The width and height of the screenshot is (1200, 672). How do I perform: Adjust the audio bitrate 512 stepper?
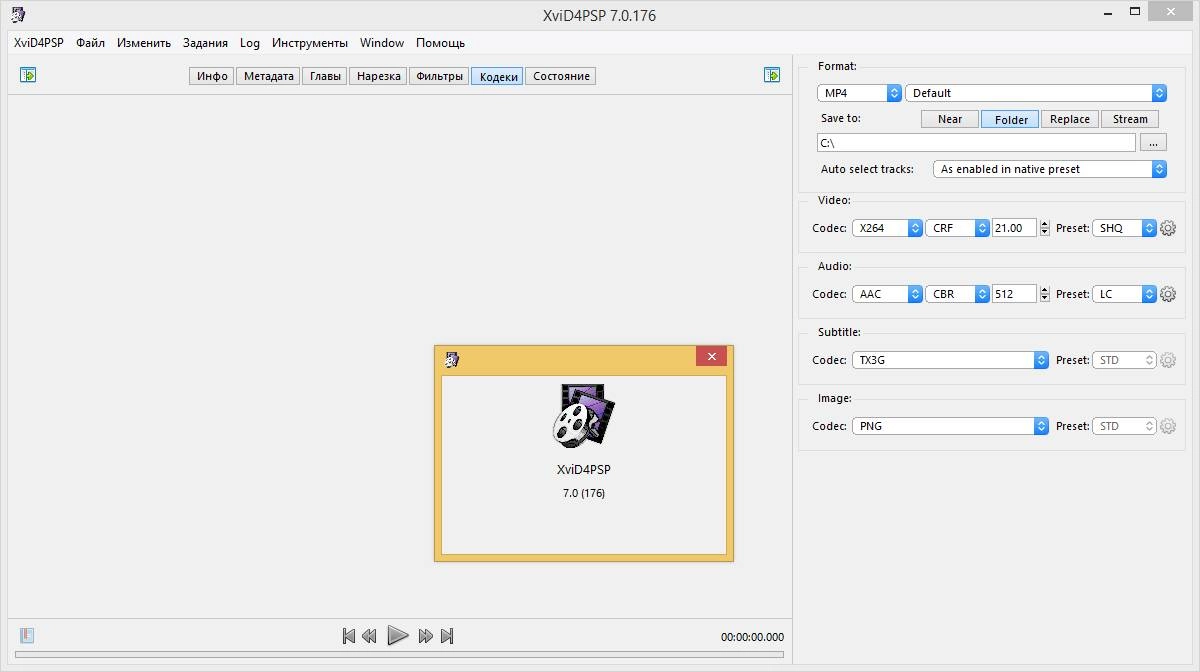1045,294
